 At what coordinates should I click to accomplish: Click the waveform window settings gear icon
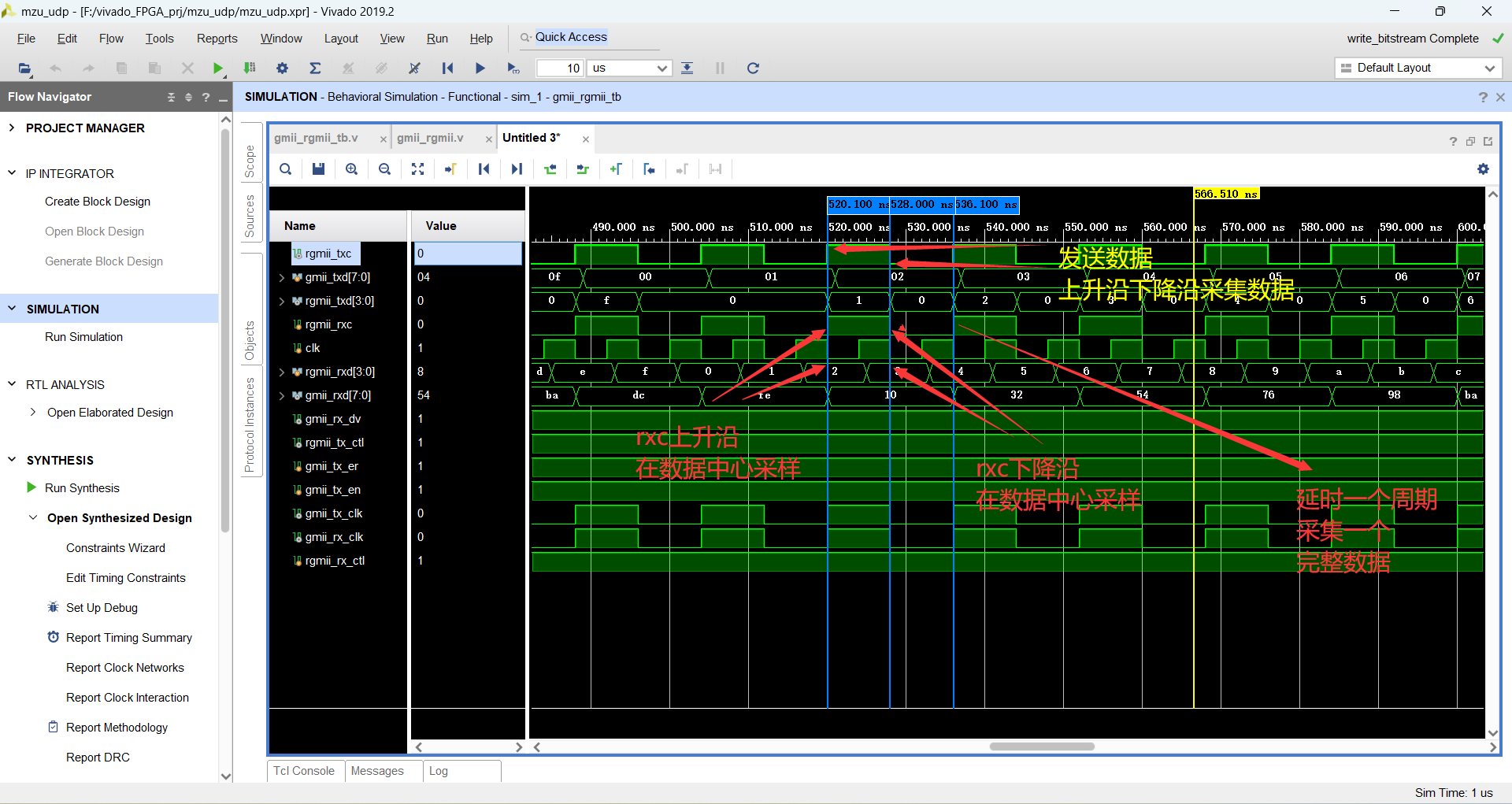(1484, 169)
